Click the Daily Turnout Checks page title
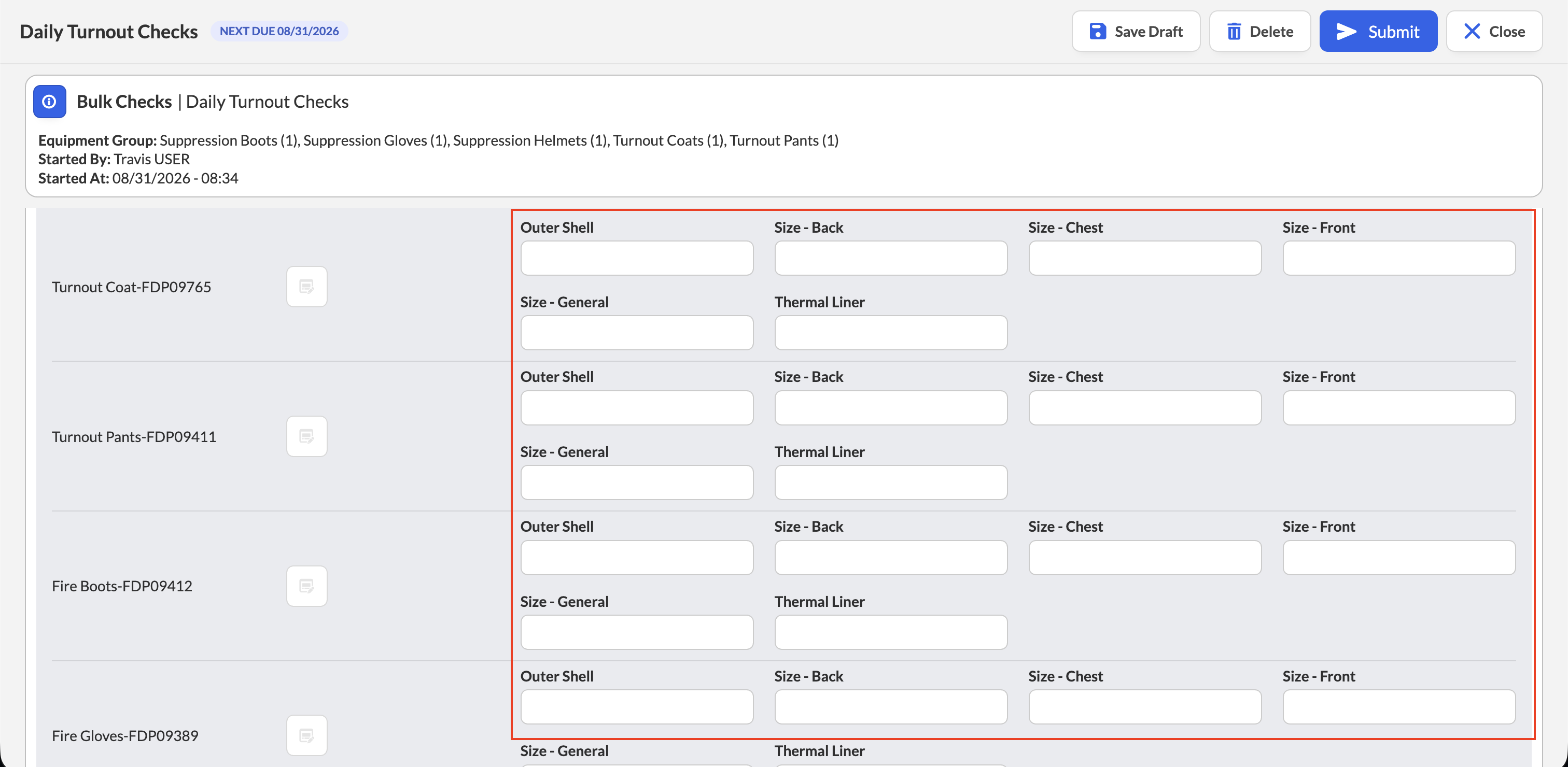The height and width of the screenshot is (767, 1568). click(x=109, y=32)
